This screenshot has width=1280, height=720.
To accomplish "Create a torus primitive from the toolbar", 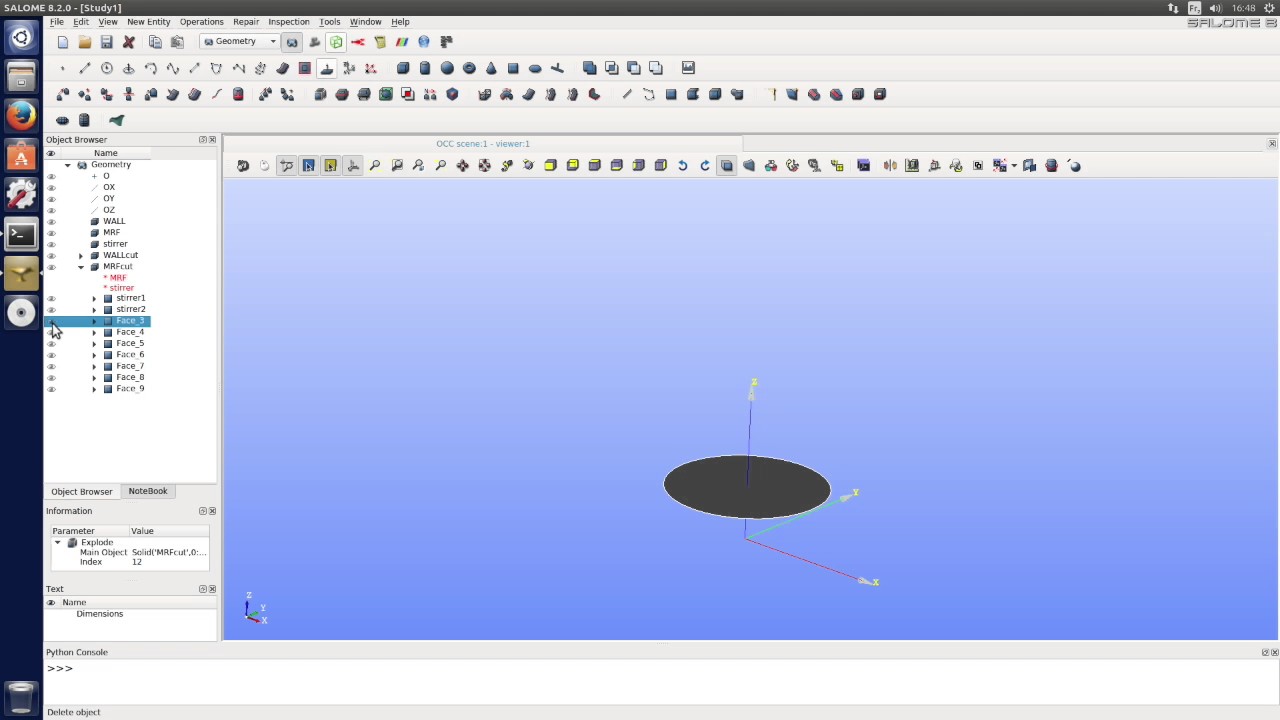I will click(x=469, y=68).
